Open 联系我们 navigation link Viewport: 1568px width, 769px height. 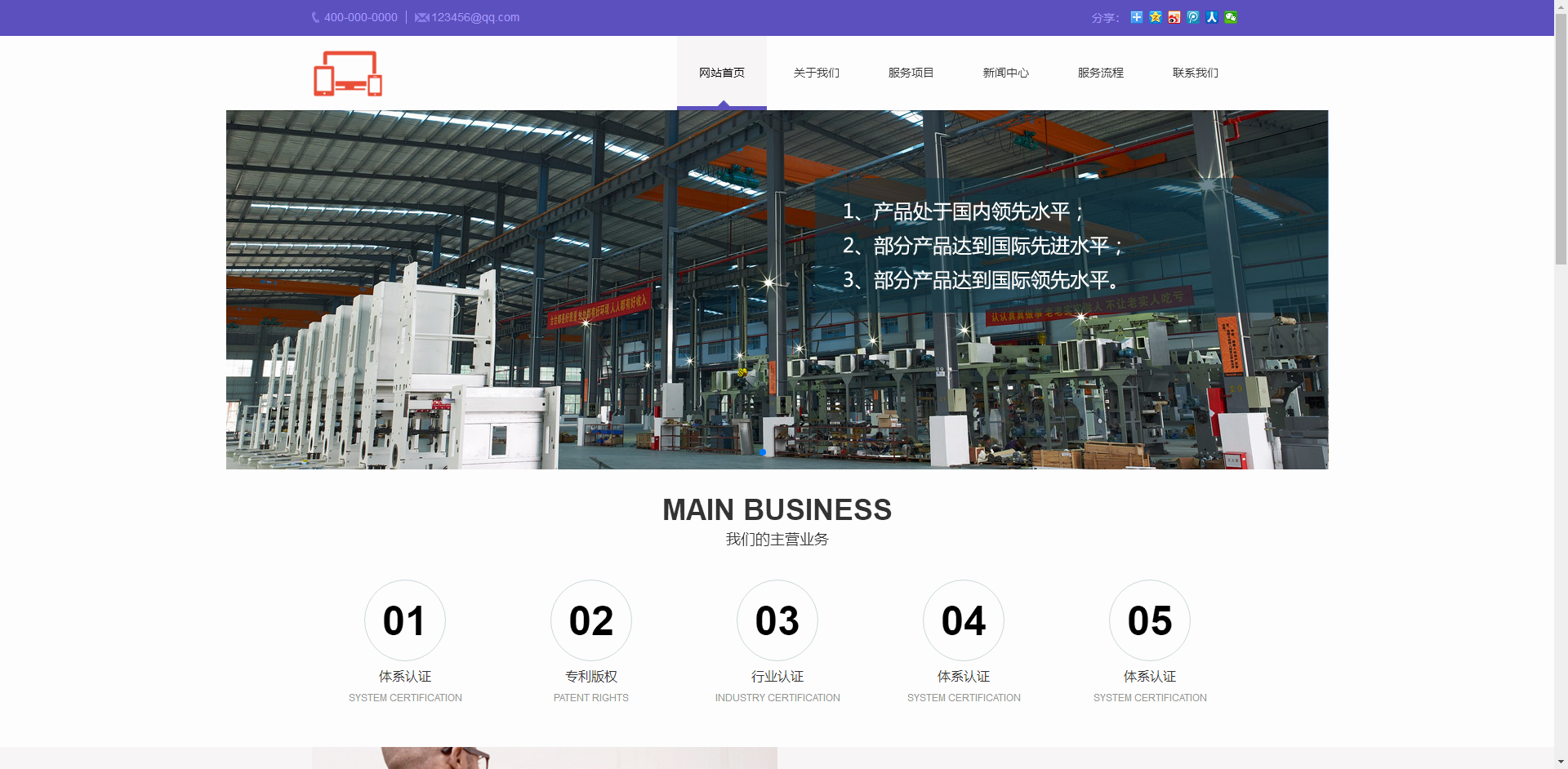pyautogui.click(x=1196, y=73)
